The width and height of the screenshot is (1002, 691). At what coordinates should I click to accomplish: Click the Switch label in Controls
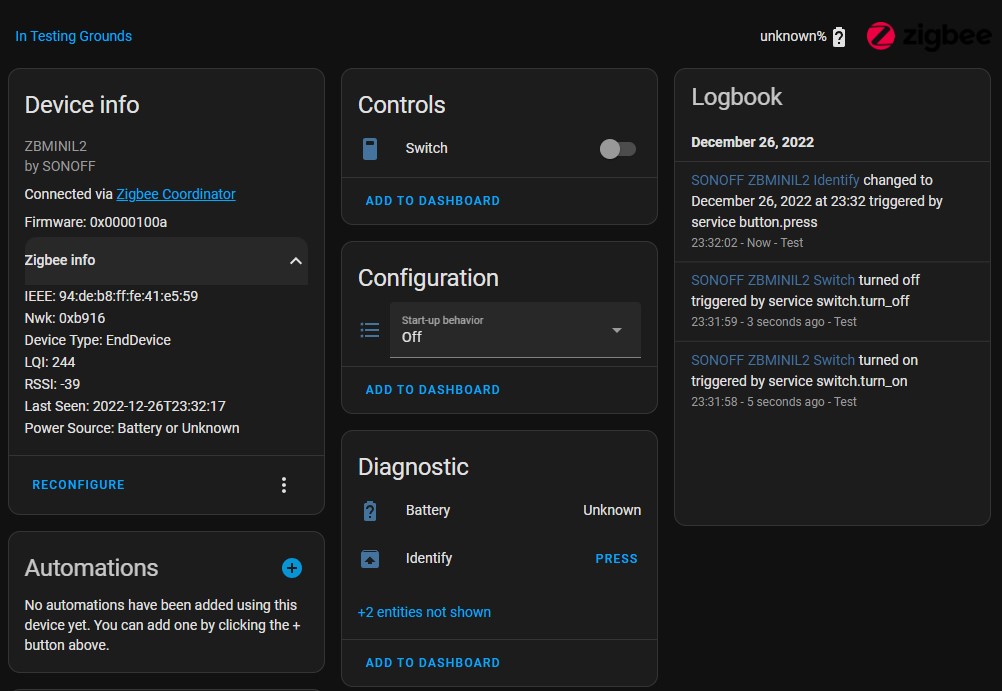coord(426,148)
